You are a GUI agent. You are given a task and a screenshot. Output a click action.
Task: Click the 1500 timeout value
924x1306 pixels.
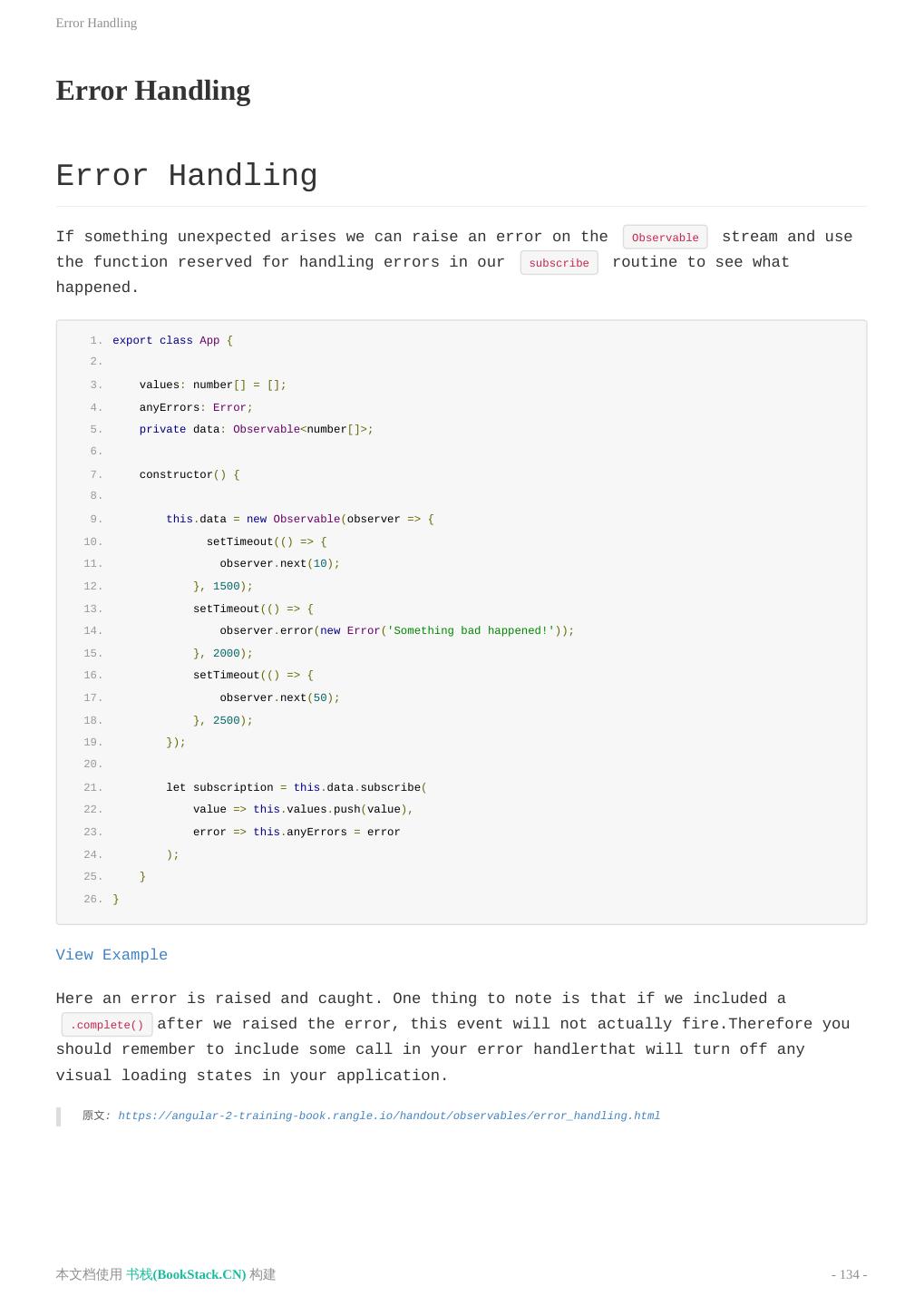(x=226, y=586)
